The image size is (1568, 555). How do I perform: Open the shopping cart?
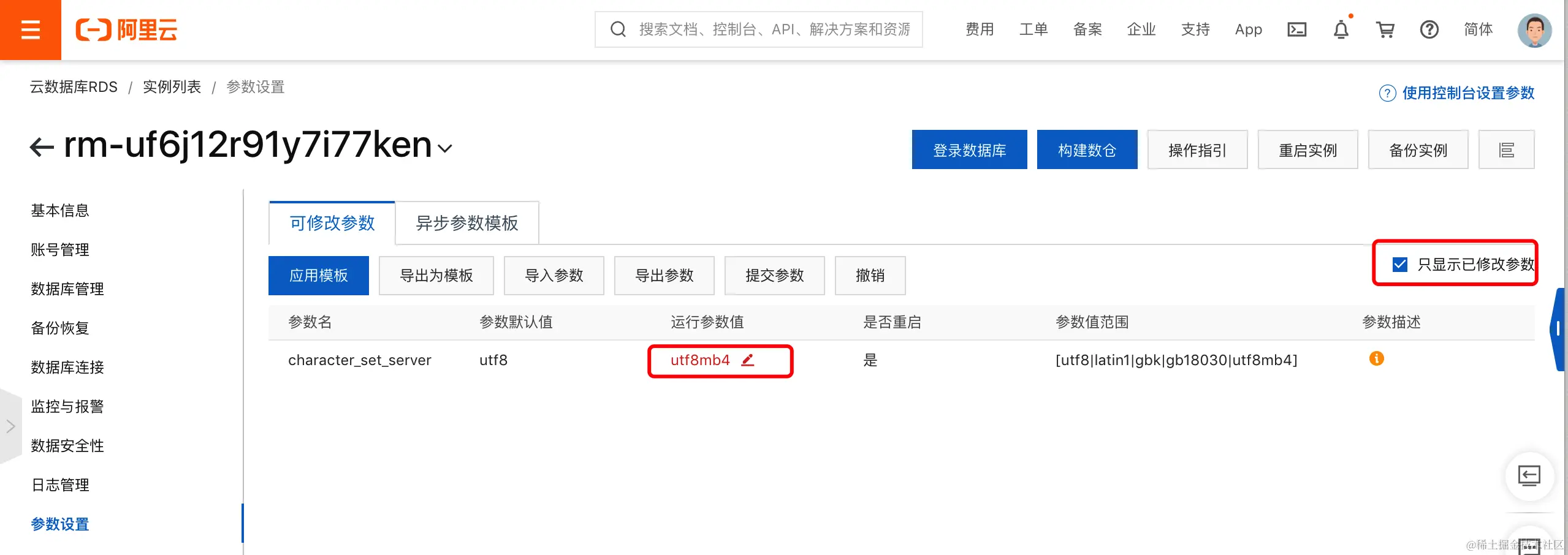tap(1385, 29)
